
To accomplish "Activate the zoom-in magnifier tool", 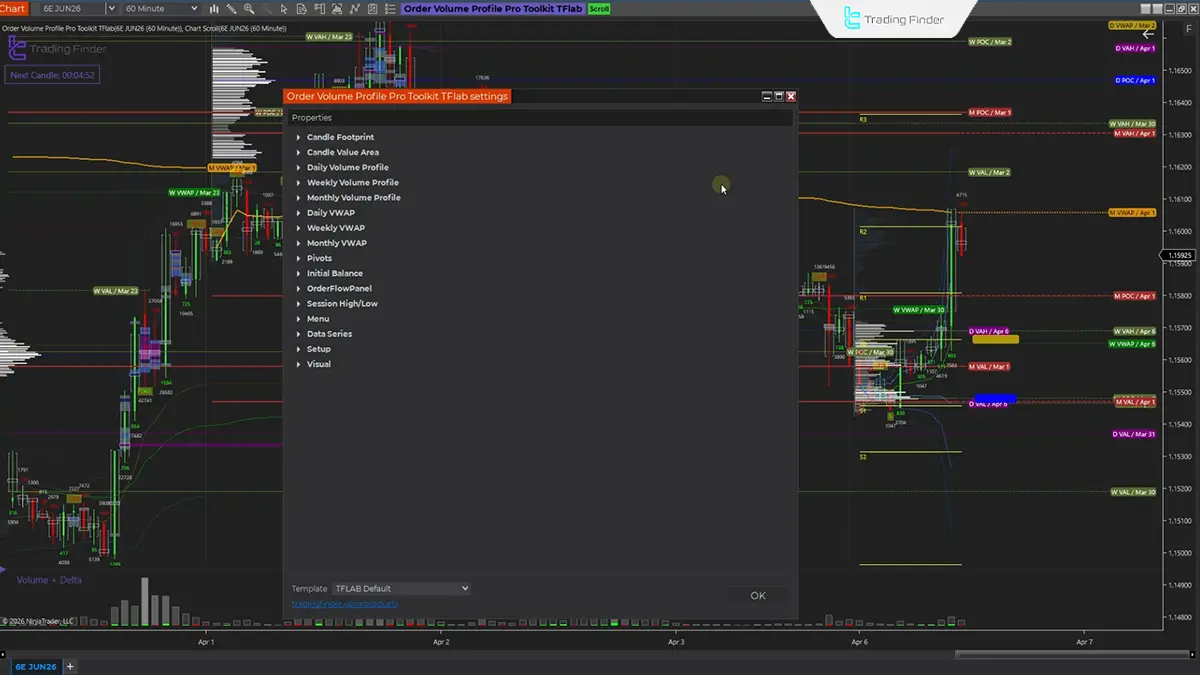I will point(249,8).
